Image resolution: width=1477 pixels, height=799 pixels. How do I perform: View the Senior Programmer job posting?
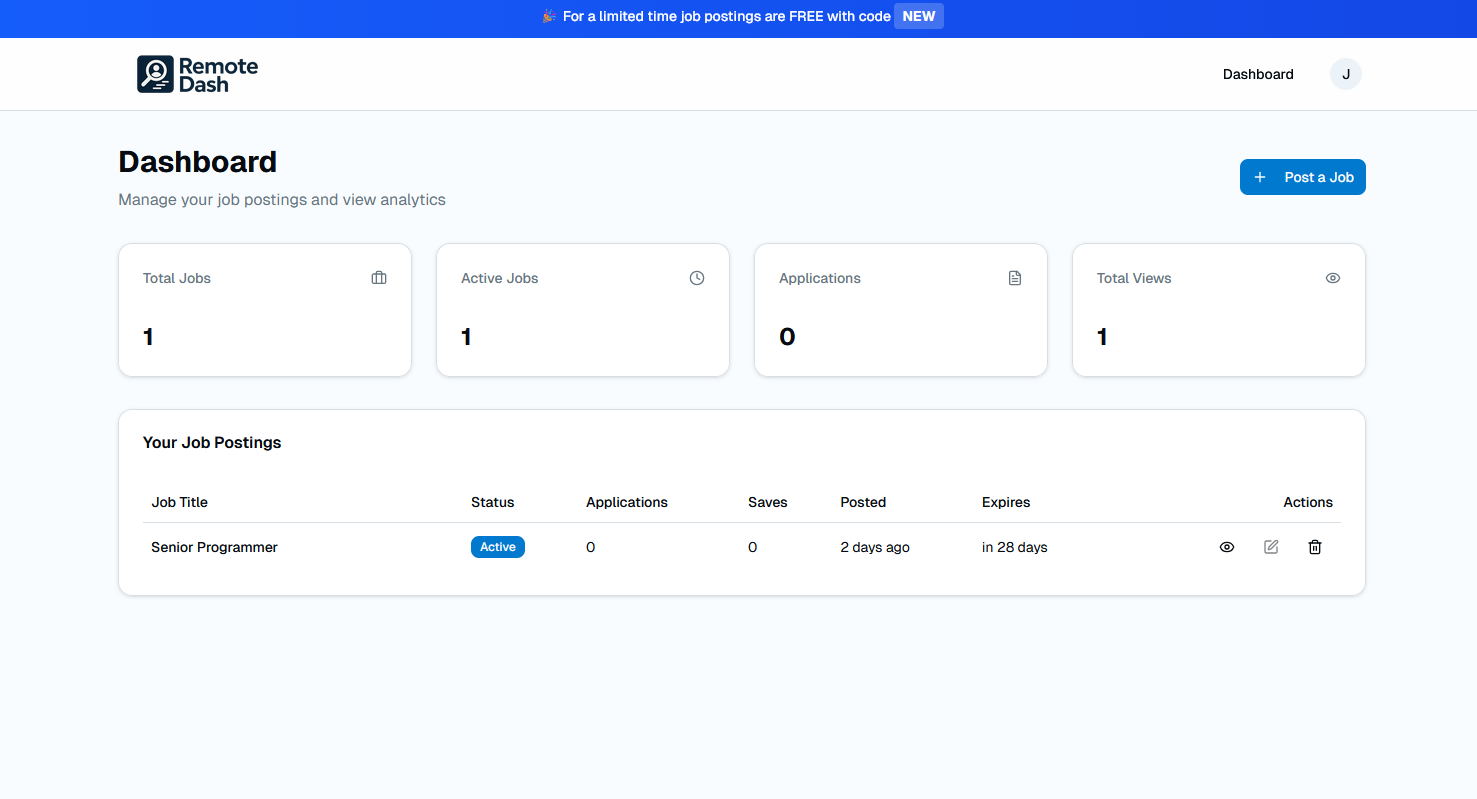(1227, 547)
